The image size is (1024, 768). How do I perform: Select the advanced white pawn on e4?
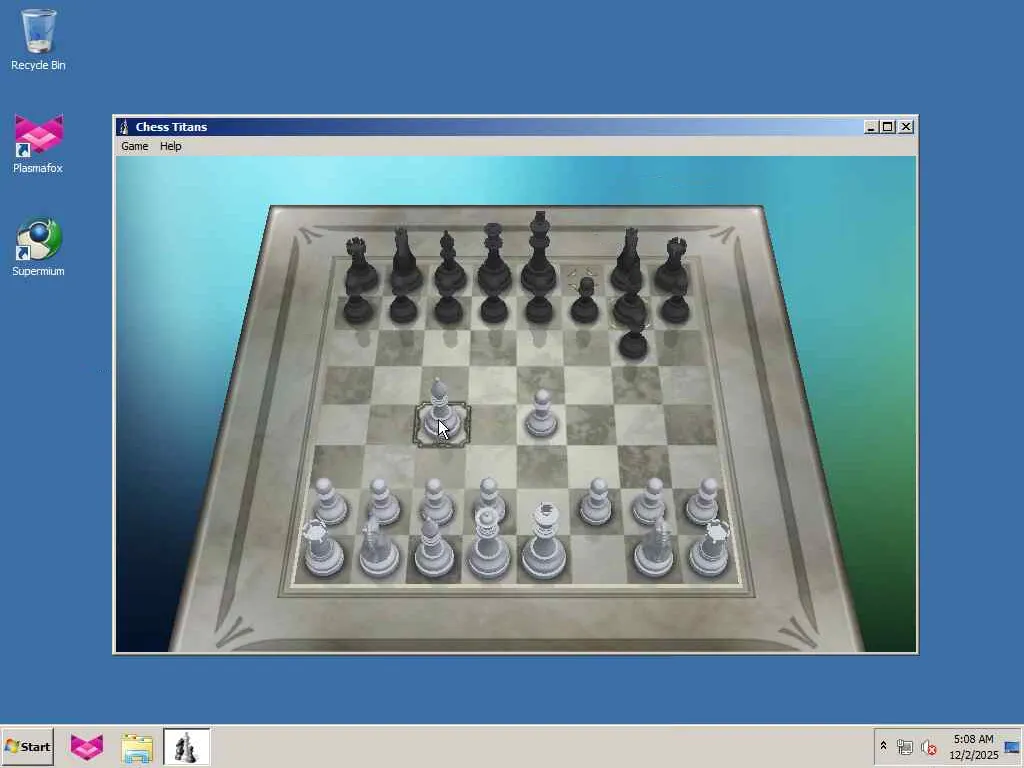click(x=541, y=414)
